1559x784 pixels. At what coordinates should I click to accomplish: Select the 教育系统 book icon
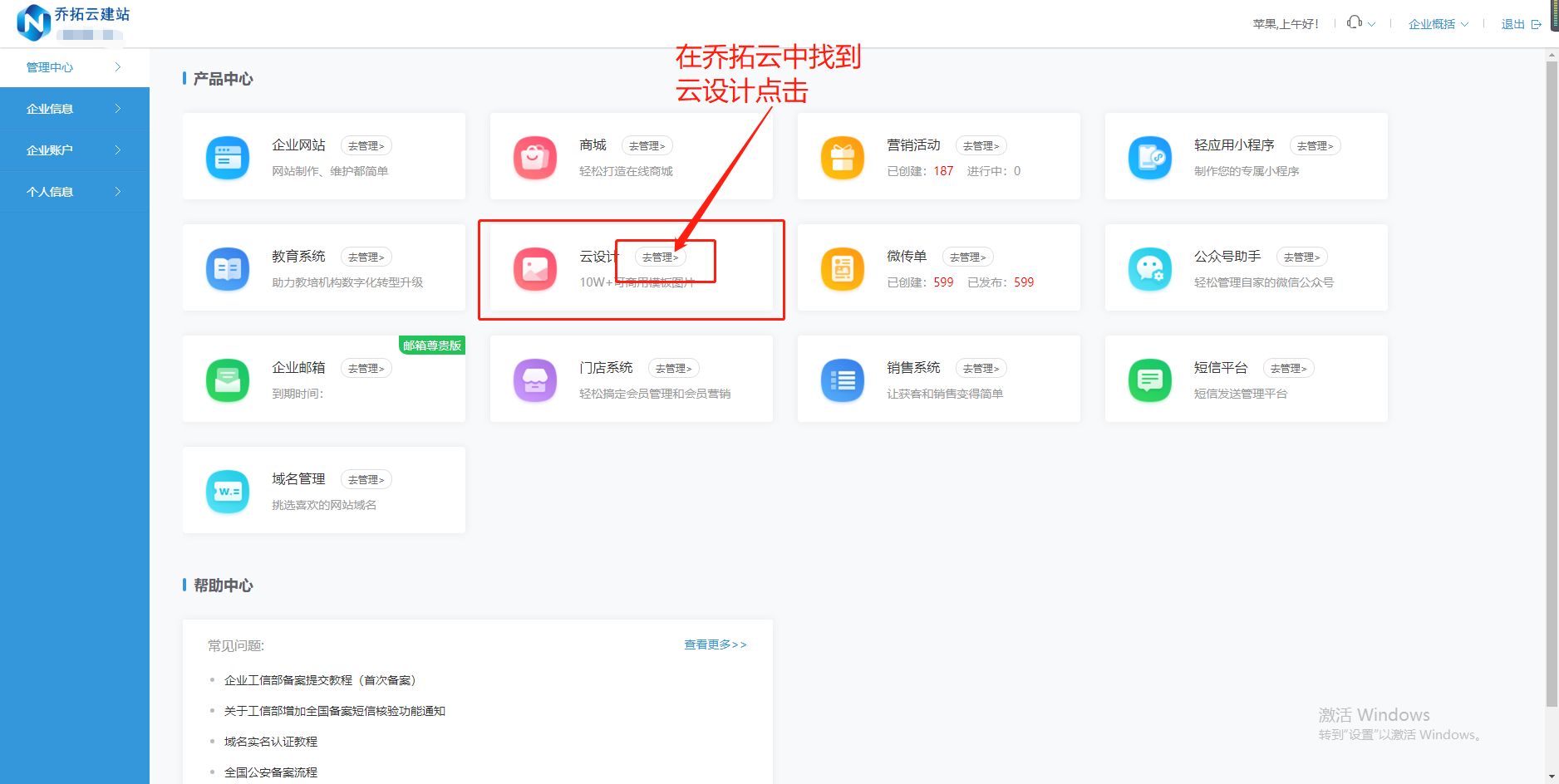coord(227,269)
